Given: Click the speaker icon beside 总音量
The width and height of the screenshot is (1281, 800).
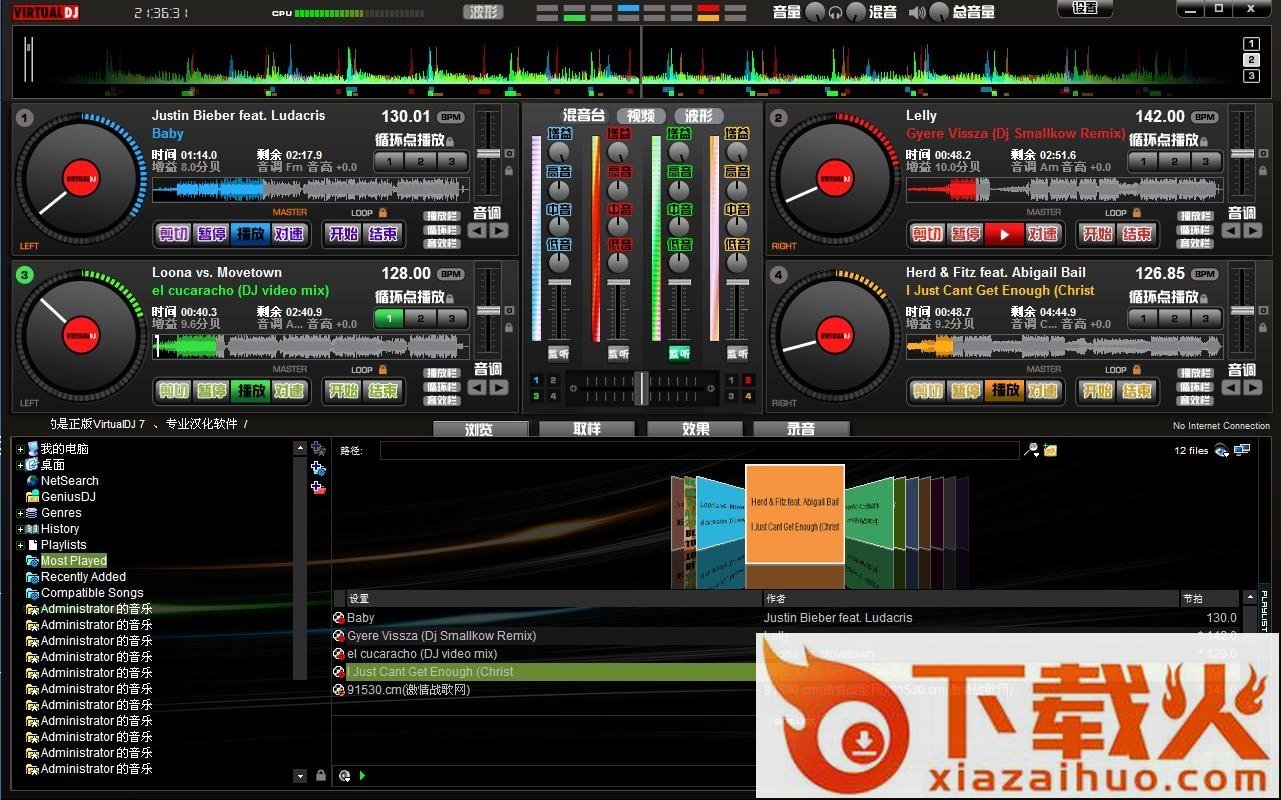Looking at the screenshot, I should (917, 13).
